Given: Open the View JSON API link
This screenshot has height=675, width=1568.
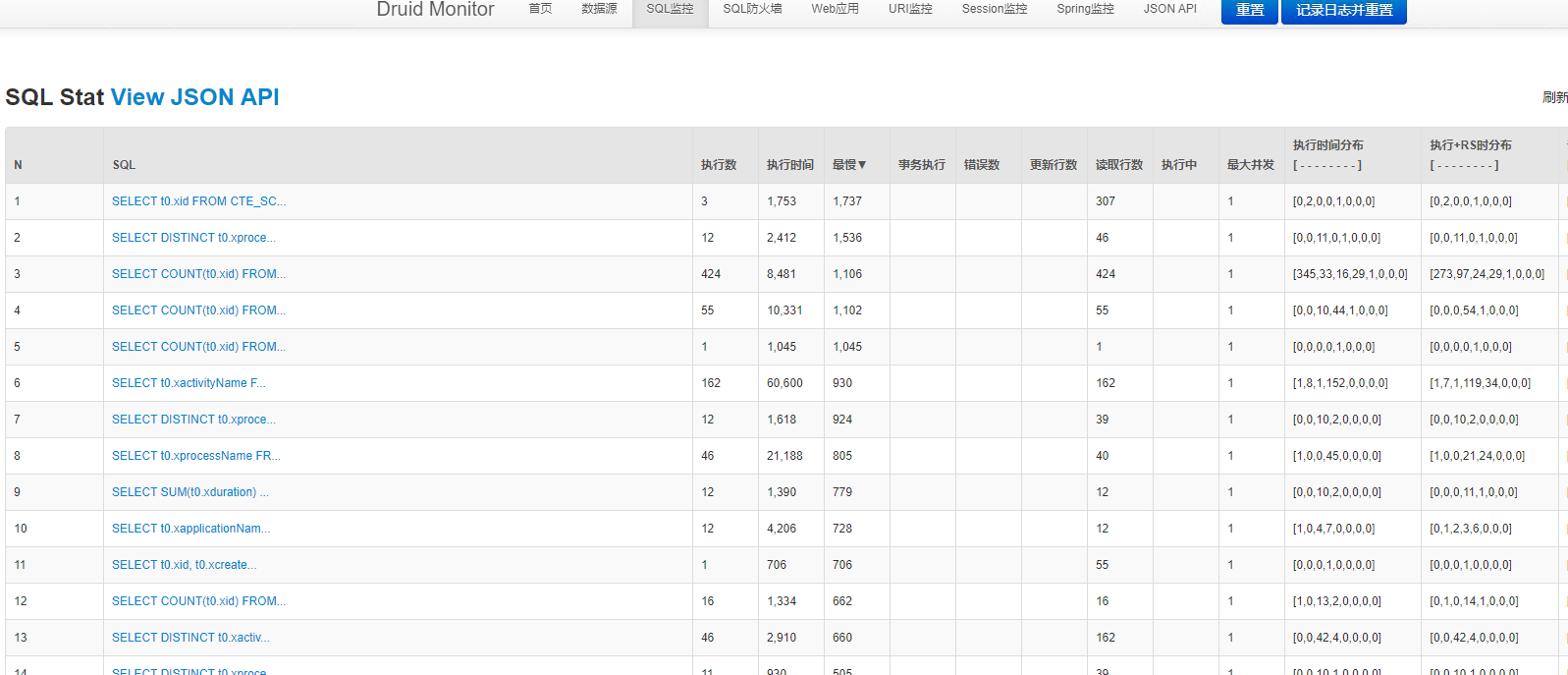Looking at the screenshot, I should click(x=194, y=97).
